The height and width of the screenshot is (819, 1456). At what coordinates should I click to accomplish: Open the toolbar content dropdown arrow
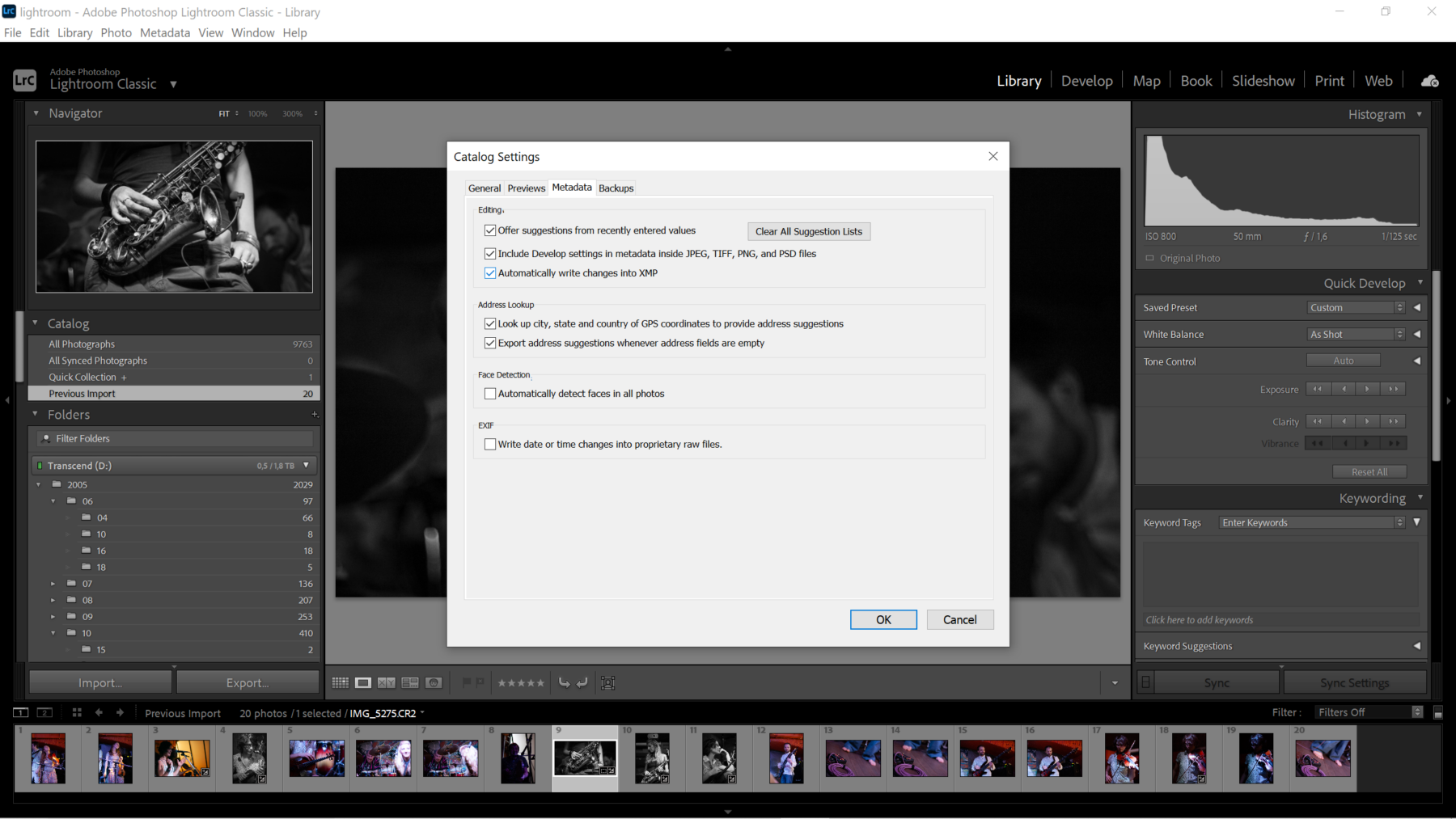click(1115, 683)
